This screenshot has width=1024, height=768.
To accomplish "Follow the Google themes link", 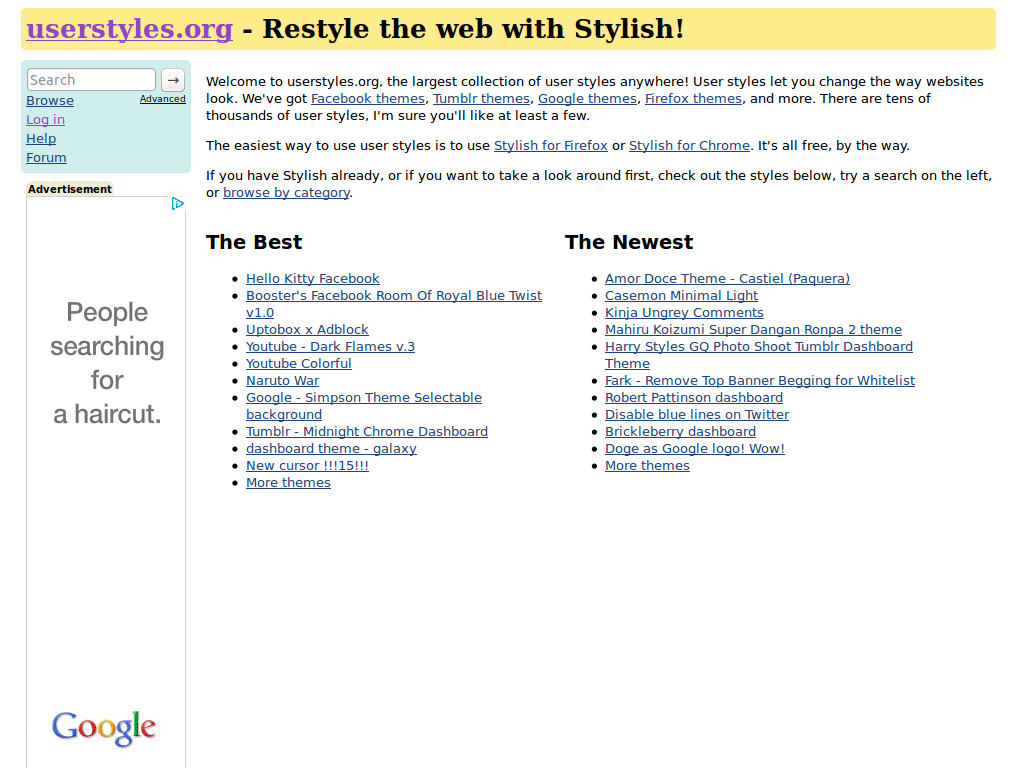I will [x=587, y=99].
